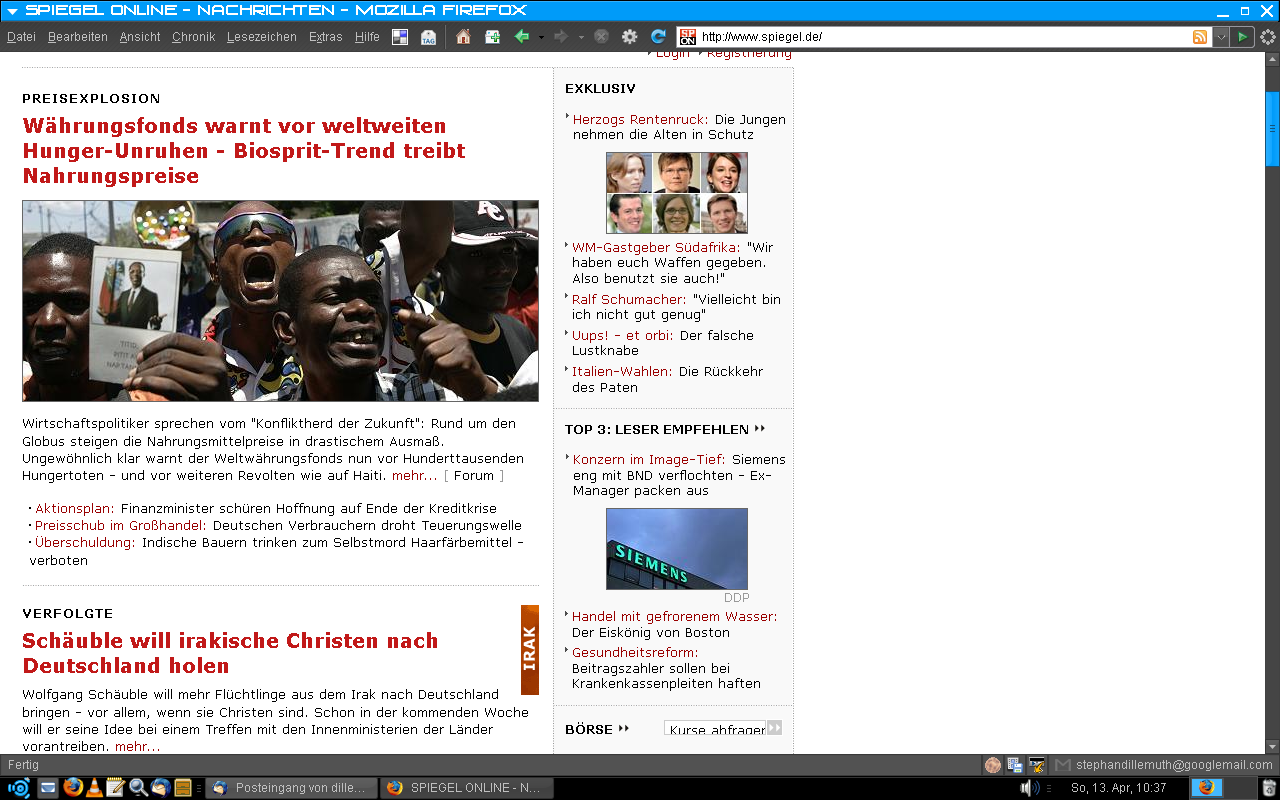
Task: Open the back history dropdown arrow
Action: tap(541, 37)
